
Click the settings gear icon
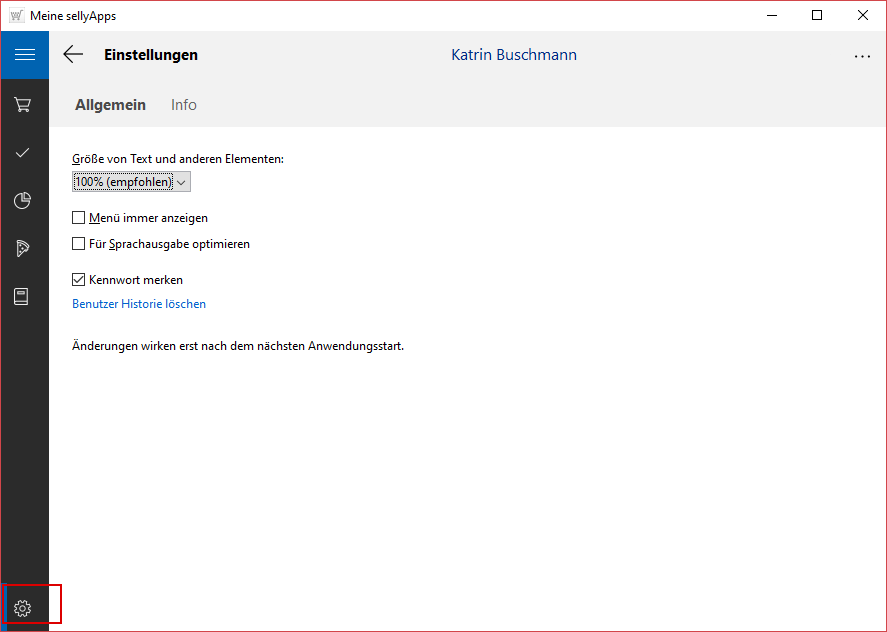[x=23, y=608]
